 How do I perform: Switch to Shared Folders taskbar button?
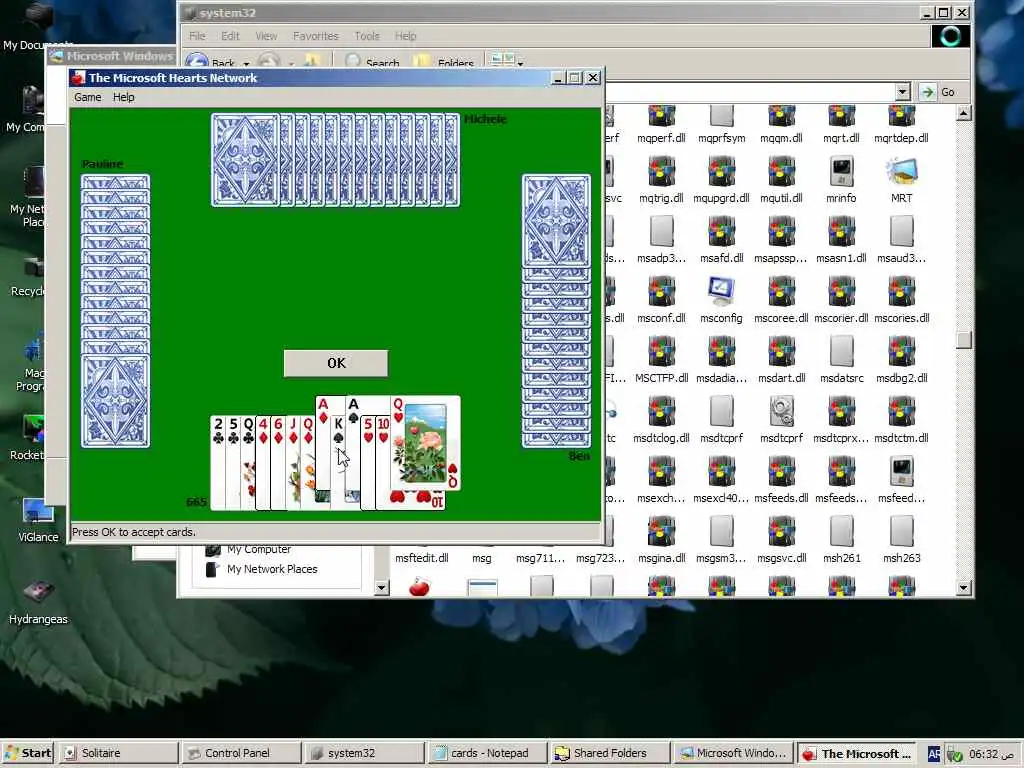611,753
